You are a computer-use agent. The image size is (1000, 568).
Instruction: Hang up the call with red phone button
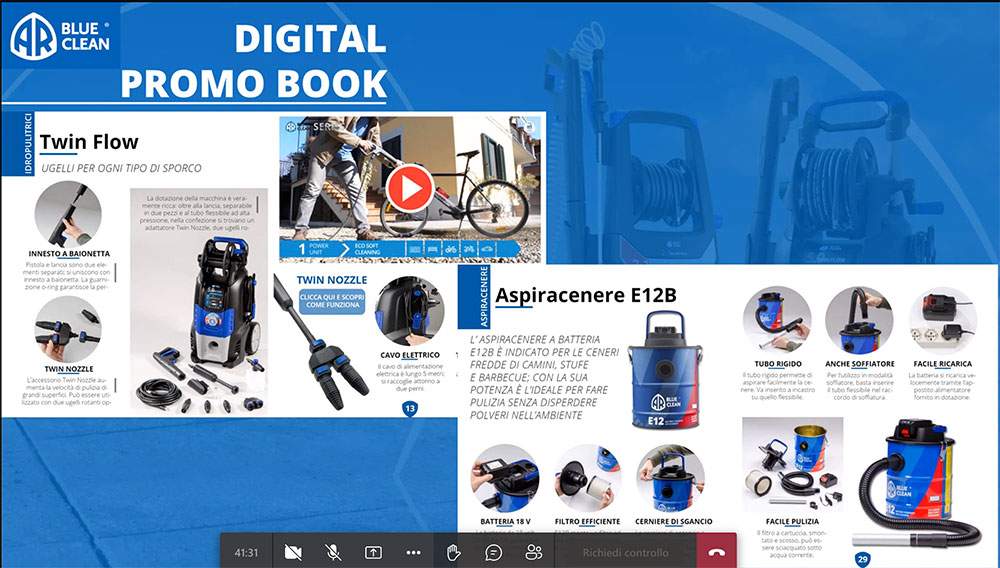click(717, 552)
